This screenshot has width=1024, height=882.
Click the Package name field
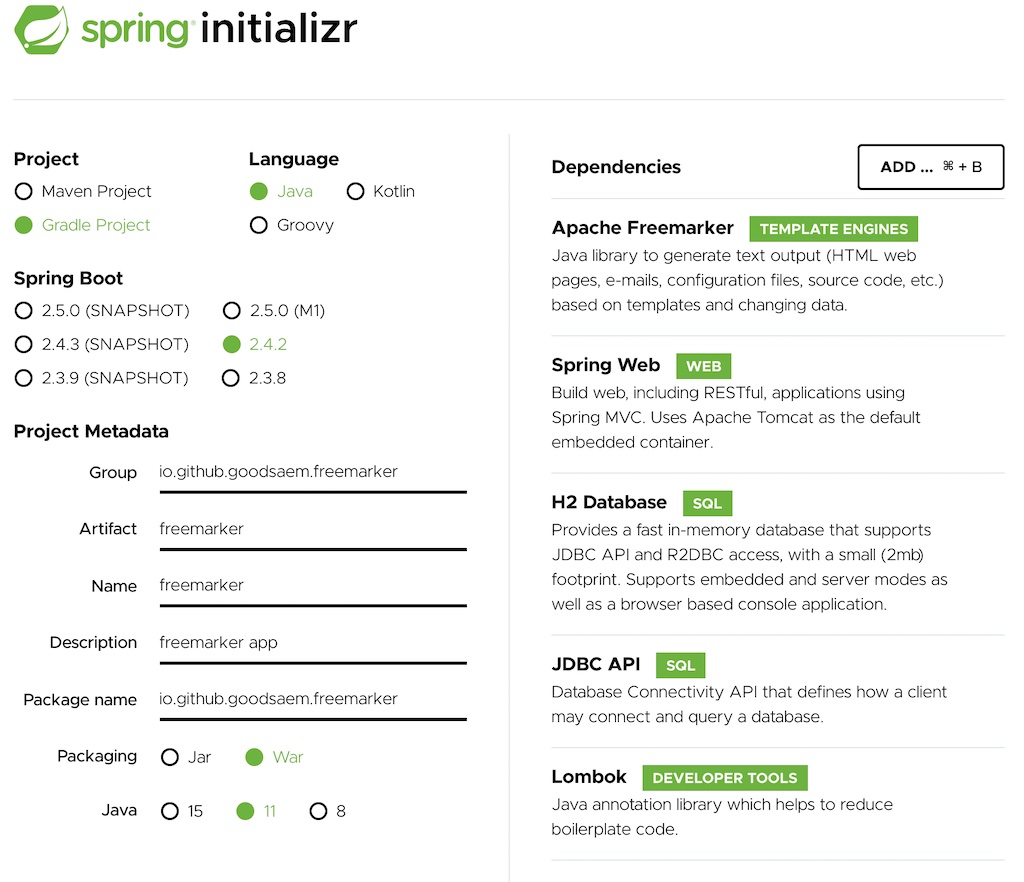click(313, 700)
